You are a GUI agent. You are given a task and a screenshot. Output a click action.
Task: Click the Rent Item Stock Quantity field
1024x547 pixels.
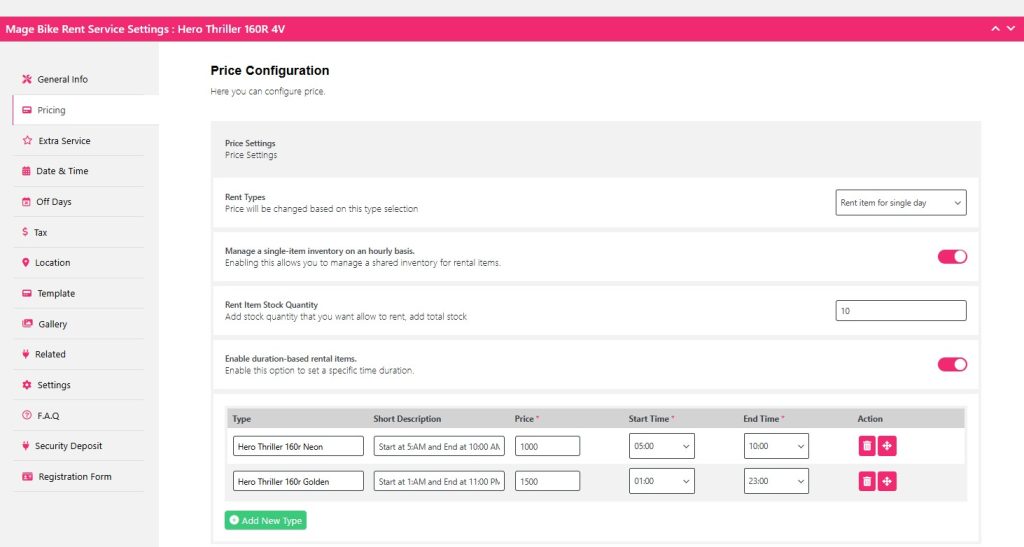[x=900, y=311]
